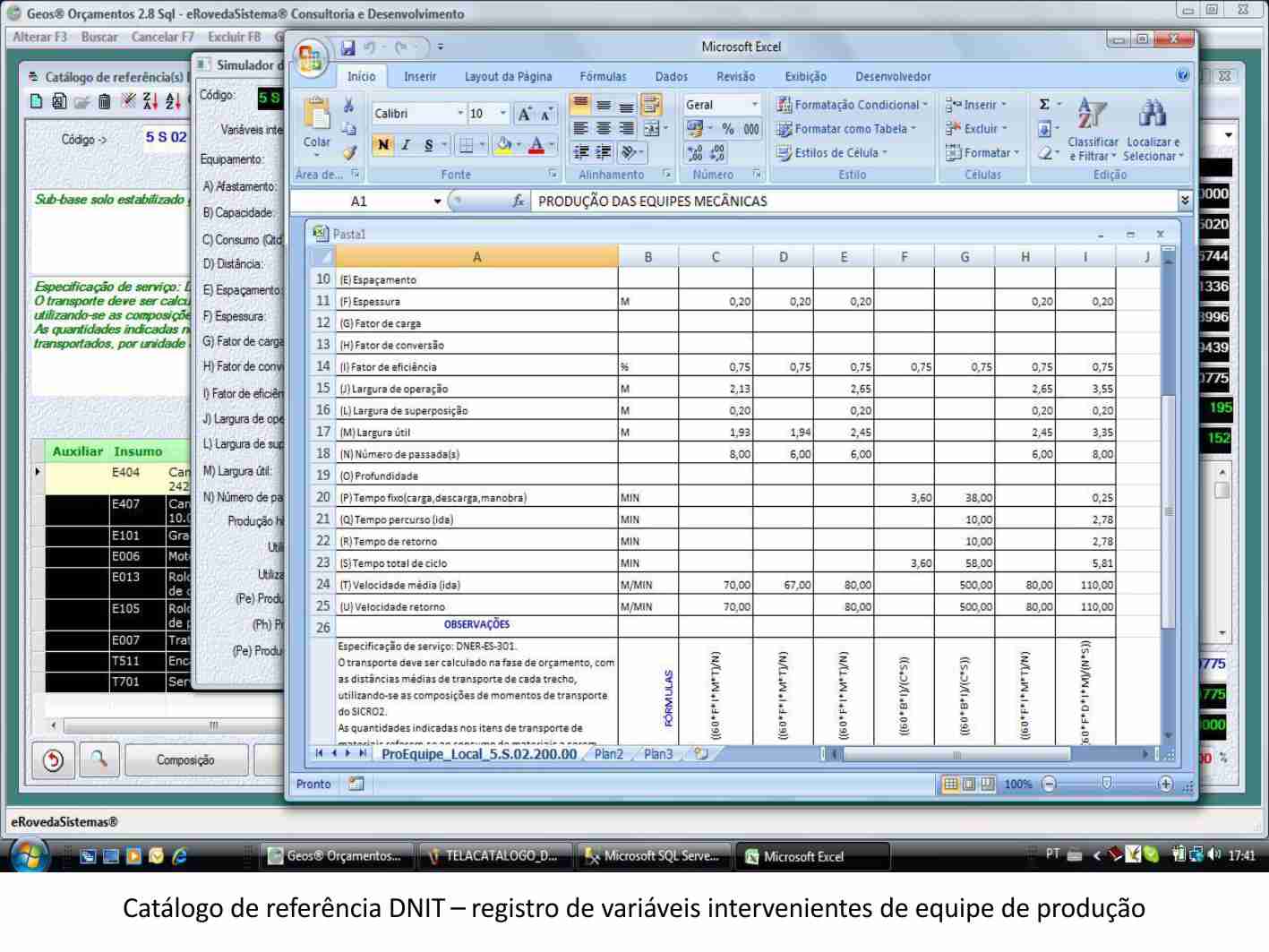Image resolution: width=1269 pixels, height=952 pixels.
Task: Click AutoSum sigma icon
Action: [x=1044, y=105]
